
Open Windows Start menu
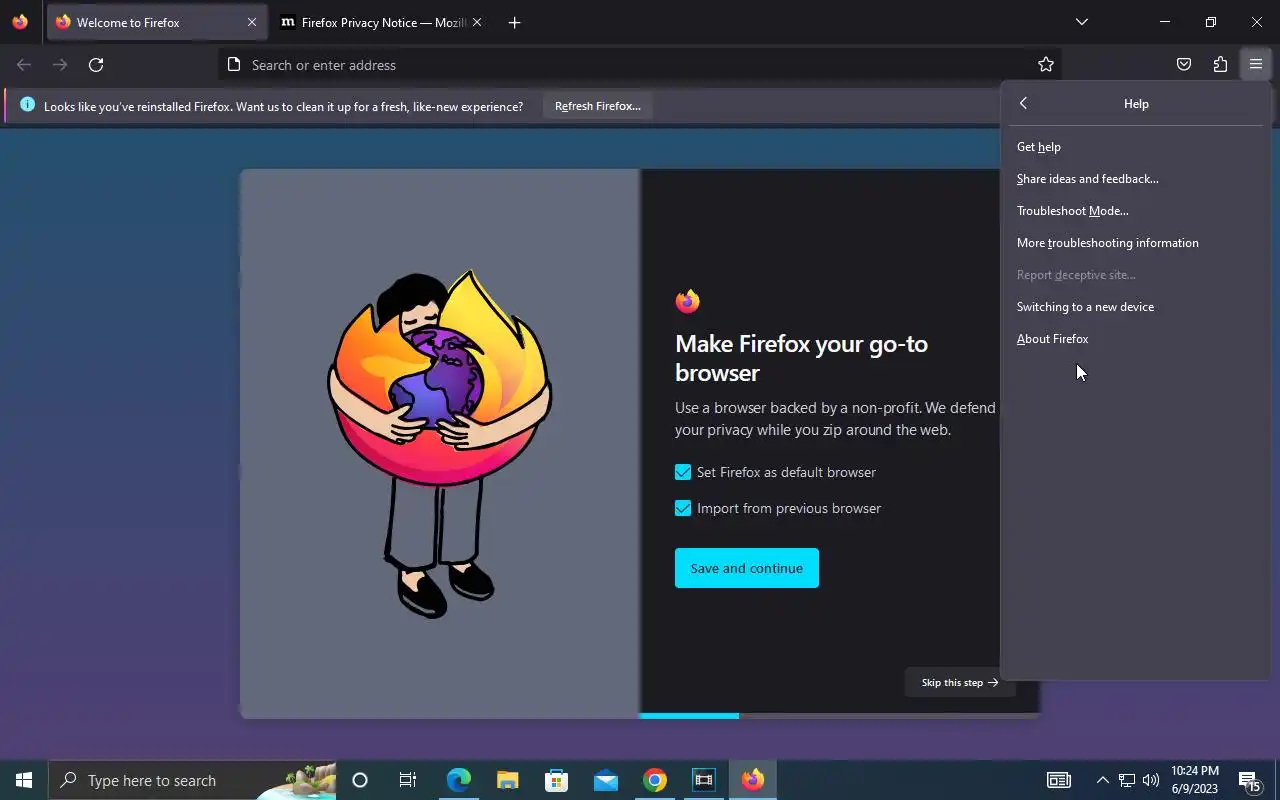(24, 780)
